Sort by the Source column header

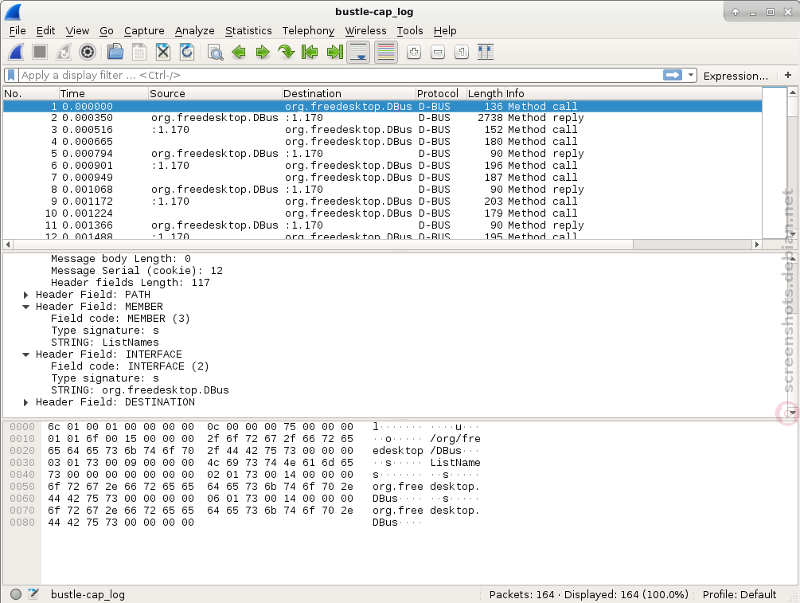215,93
